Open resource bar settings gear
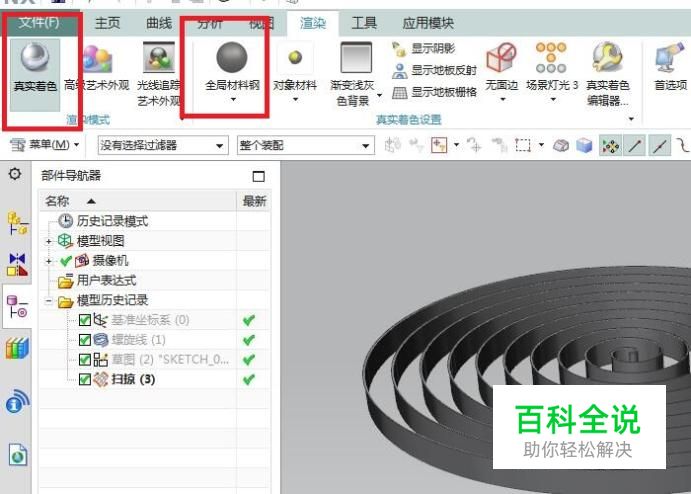 point(15,174)
